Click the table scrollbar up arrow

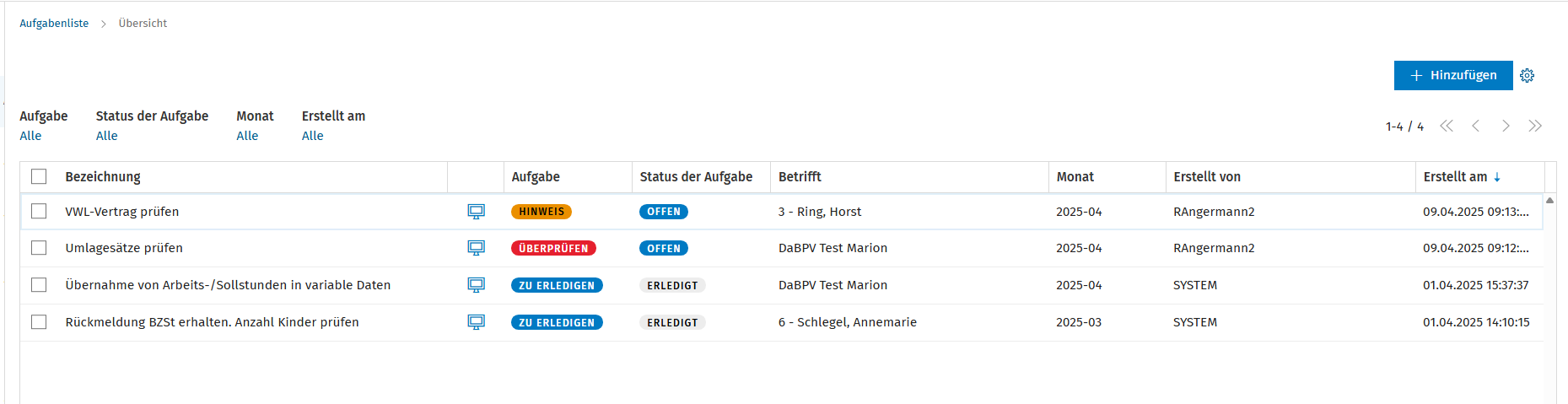coord(1549,201)
